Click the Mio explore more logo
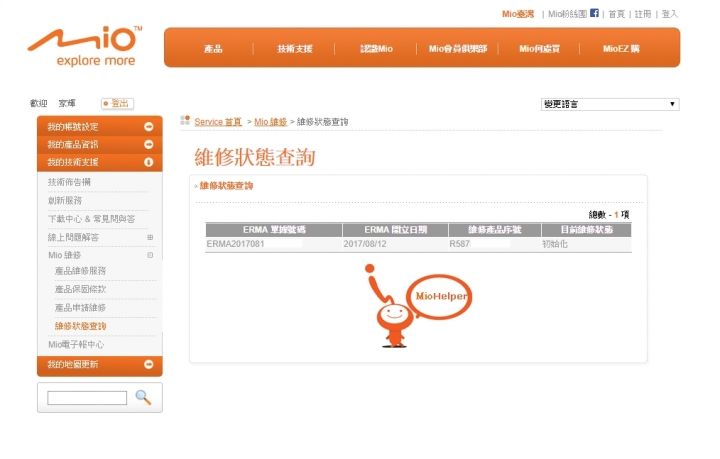 point(85,46)
